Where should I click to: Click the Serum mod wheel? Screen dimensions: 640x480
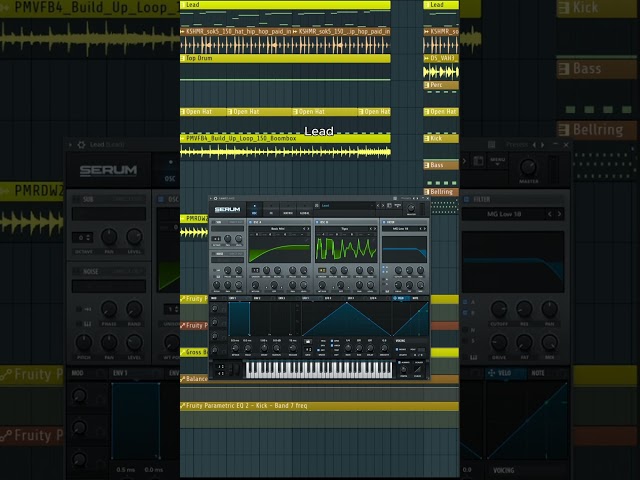[x=237, y=368]
